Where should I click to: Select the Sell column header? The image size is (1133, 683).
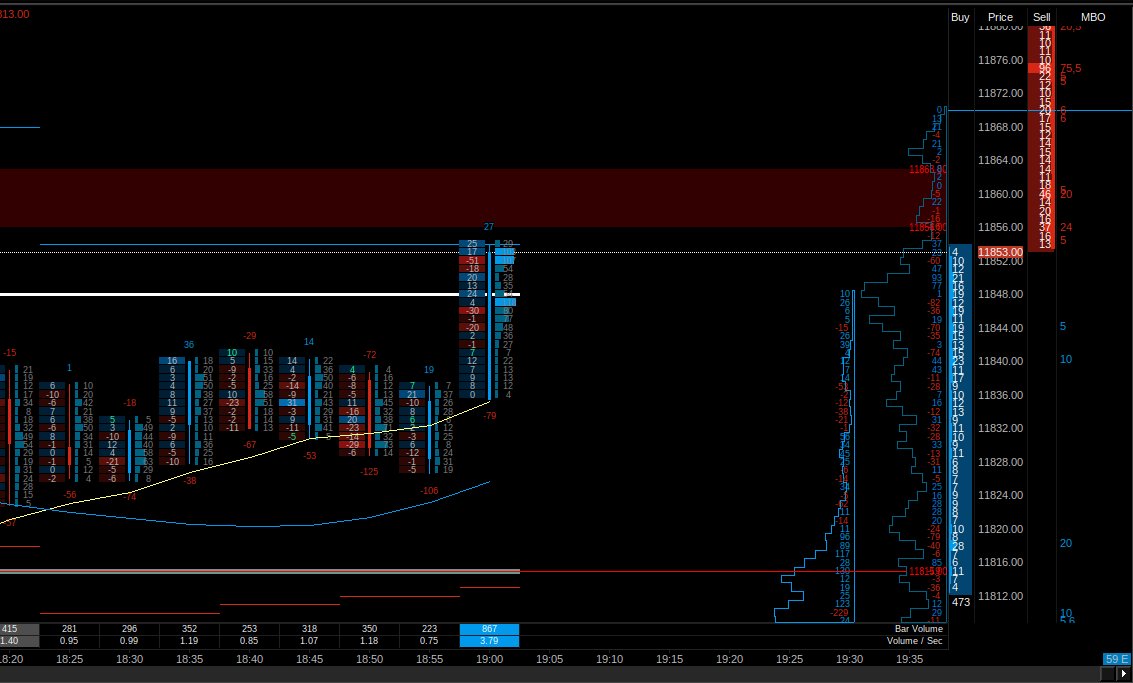pos(1041,17)
